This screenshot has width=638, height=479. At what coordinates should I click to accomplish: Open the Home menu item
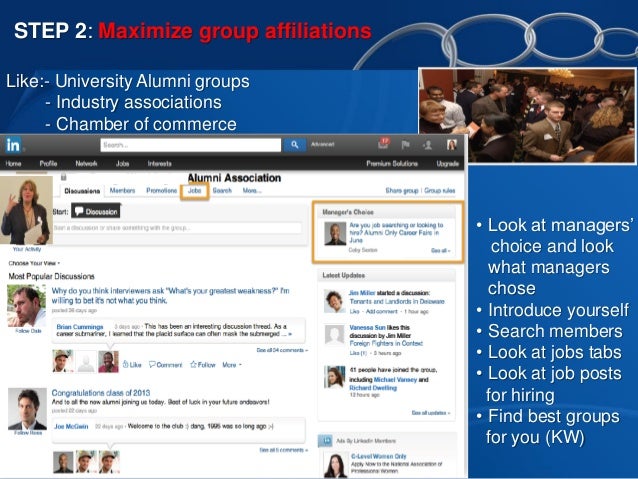coord(13,164)
